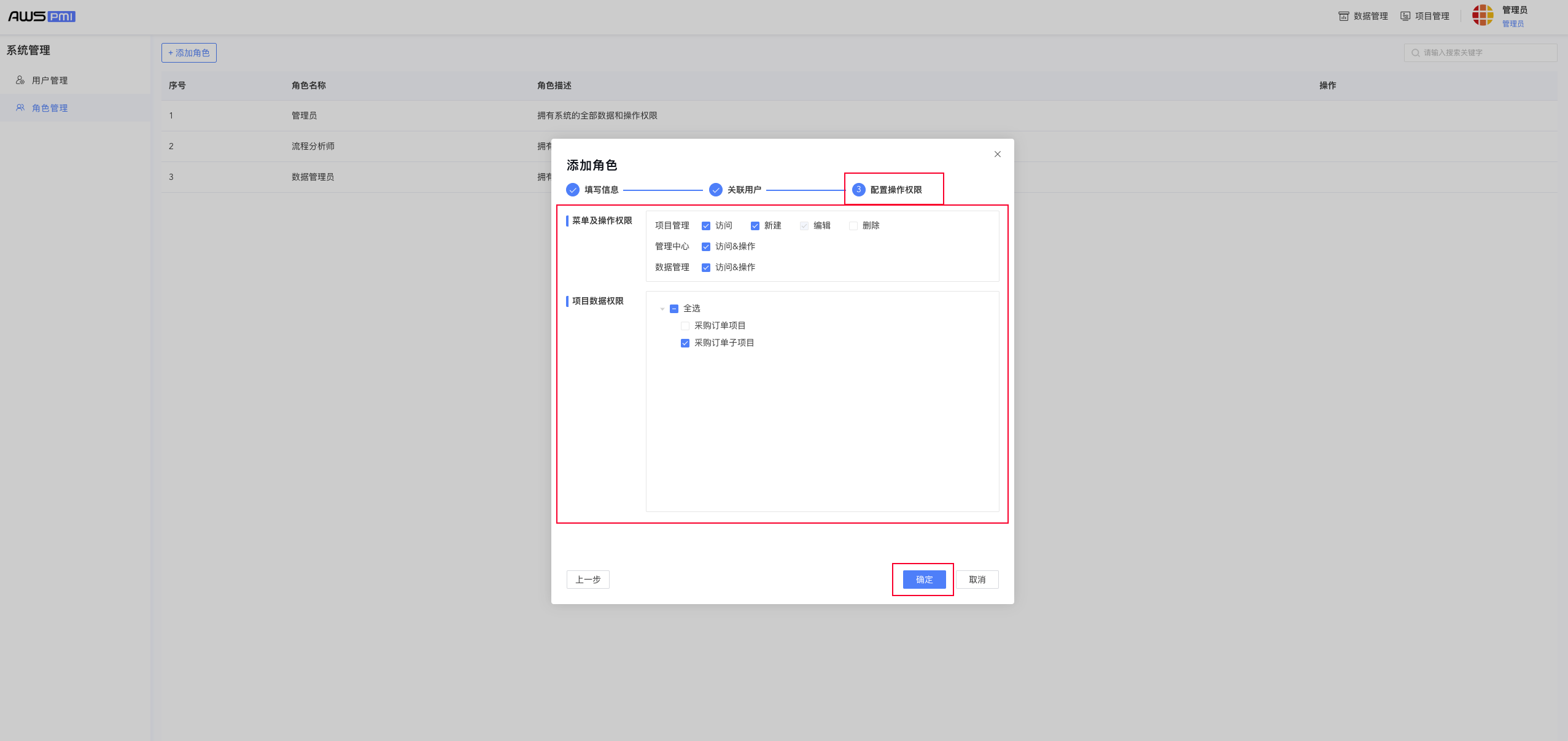Click the step 3 配置操作权限 indicator
Screen dimensions: 1568x741
coord(859,190)
